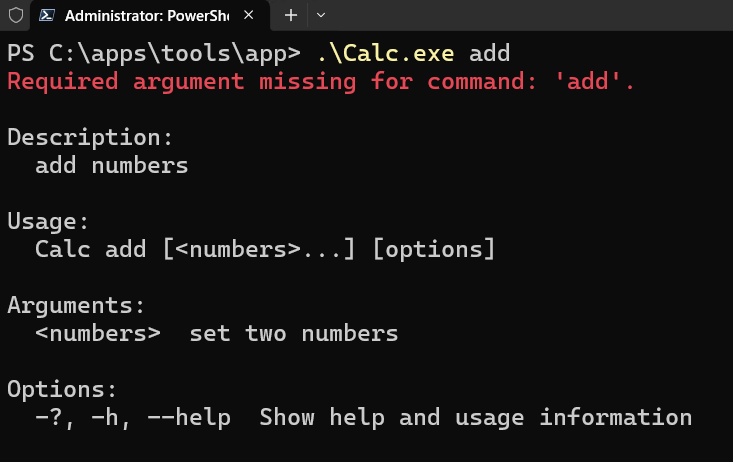Click the --help option text
This screenshot has width=733, height=462.
189,417
